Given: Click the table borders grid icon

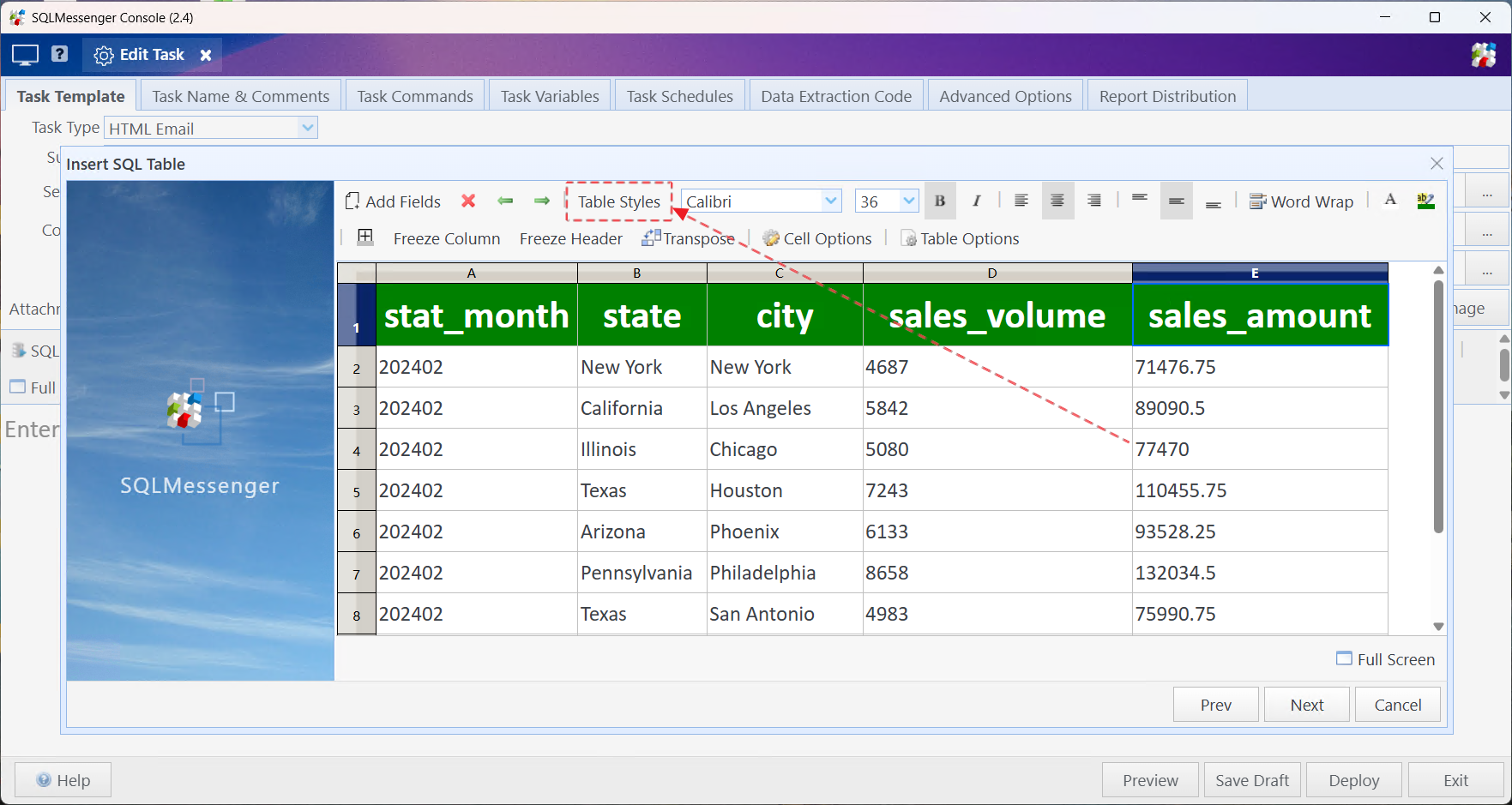Looking at the screenshot, I should [365, 237].
